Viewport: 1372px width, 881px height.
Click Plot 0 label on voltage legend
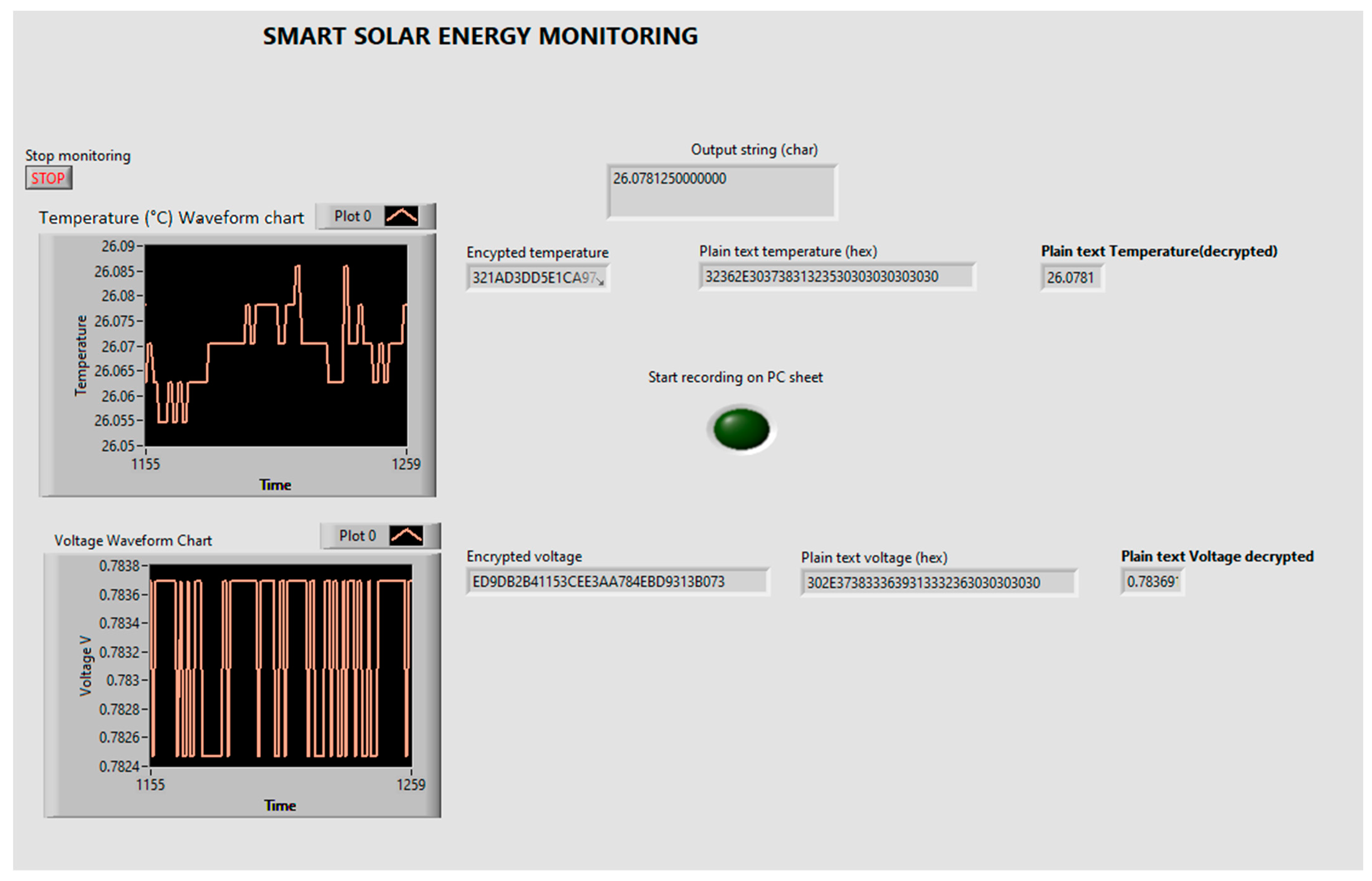coord(357,536)
